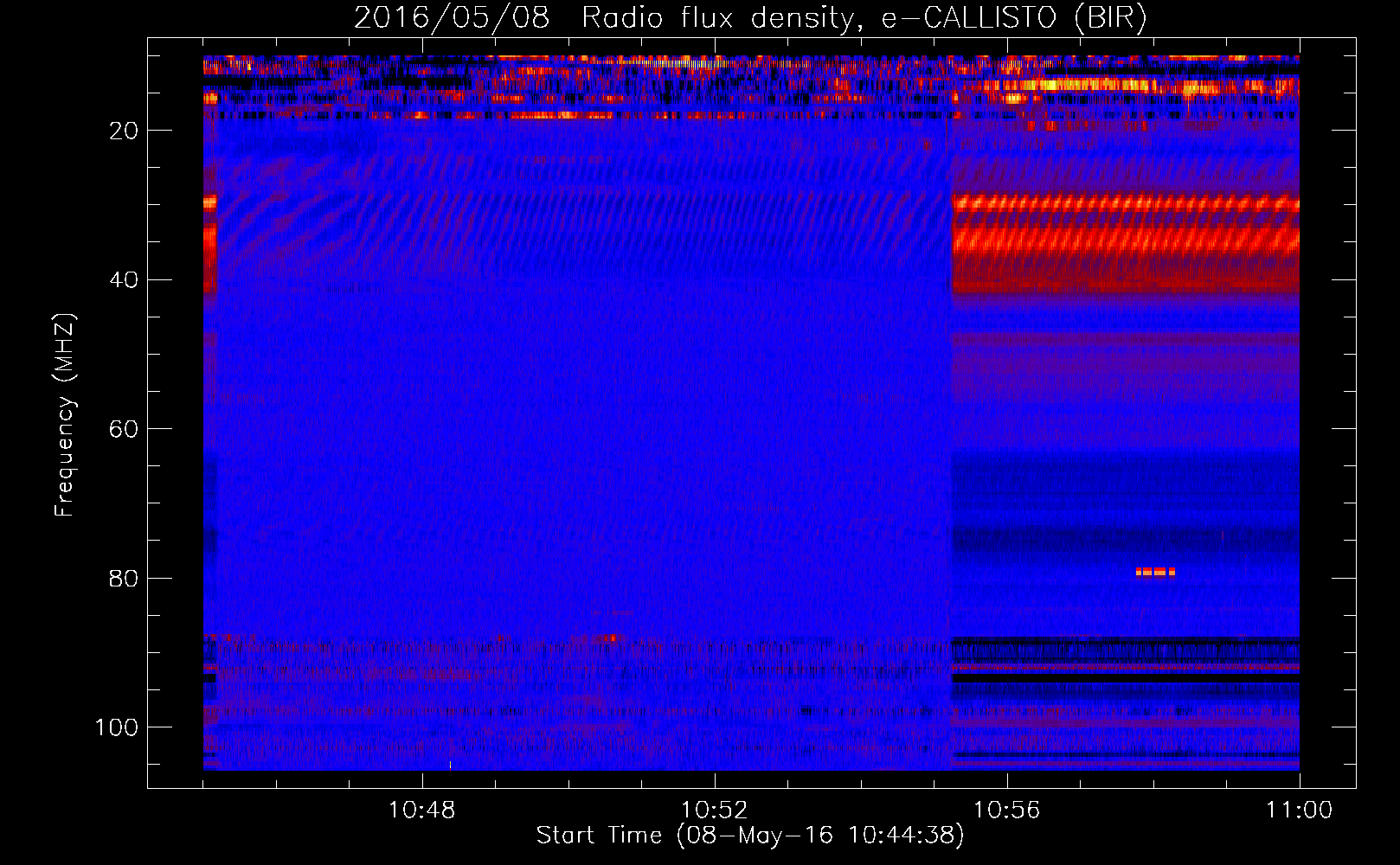
Task: Click the 11:00 time tick label
Action: tap(1300, 811)
